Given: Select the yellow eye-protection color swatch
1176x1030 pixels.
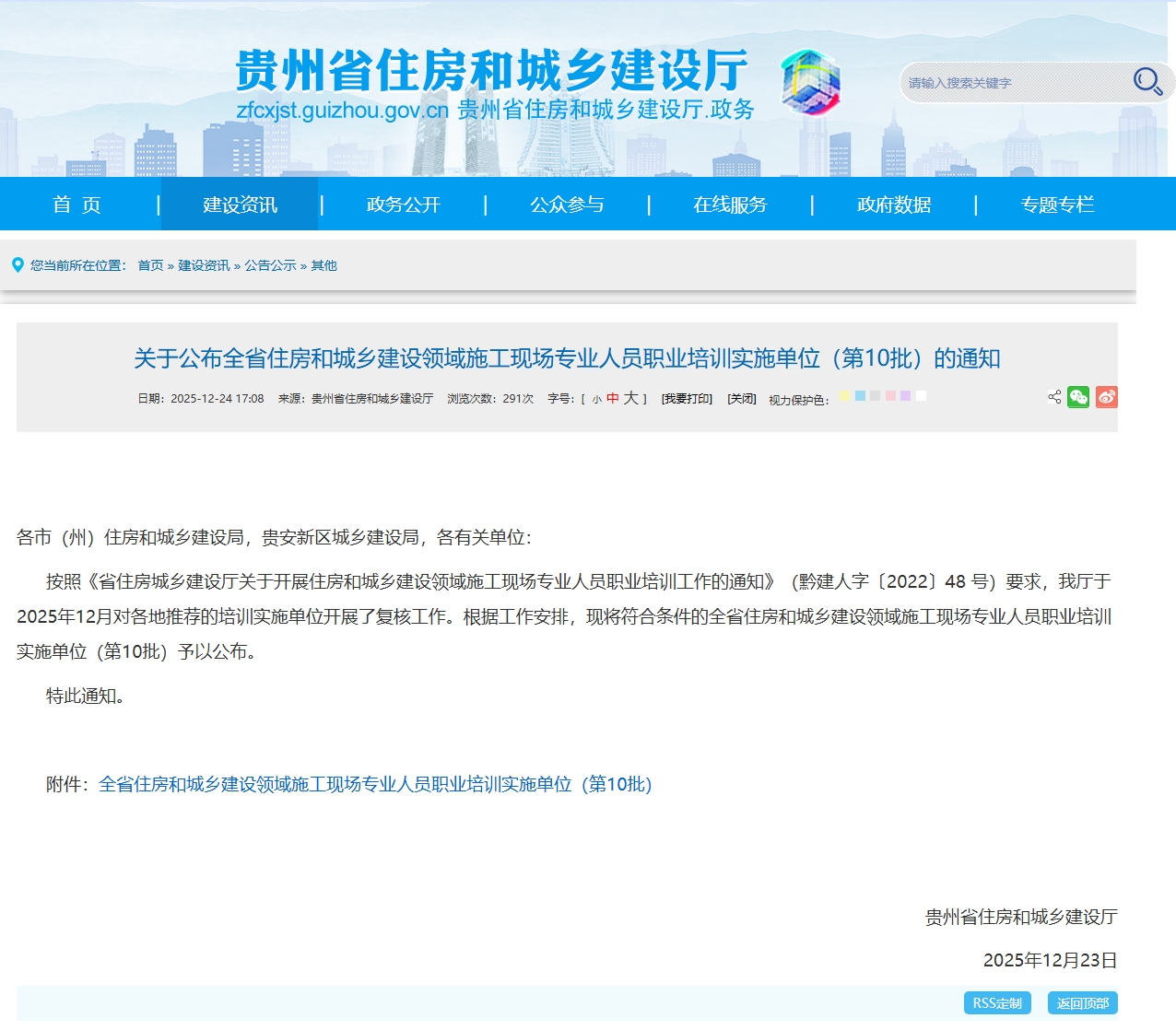Looking at the screenshot, I should pyautogui.click(x=844, y=396).
